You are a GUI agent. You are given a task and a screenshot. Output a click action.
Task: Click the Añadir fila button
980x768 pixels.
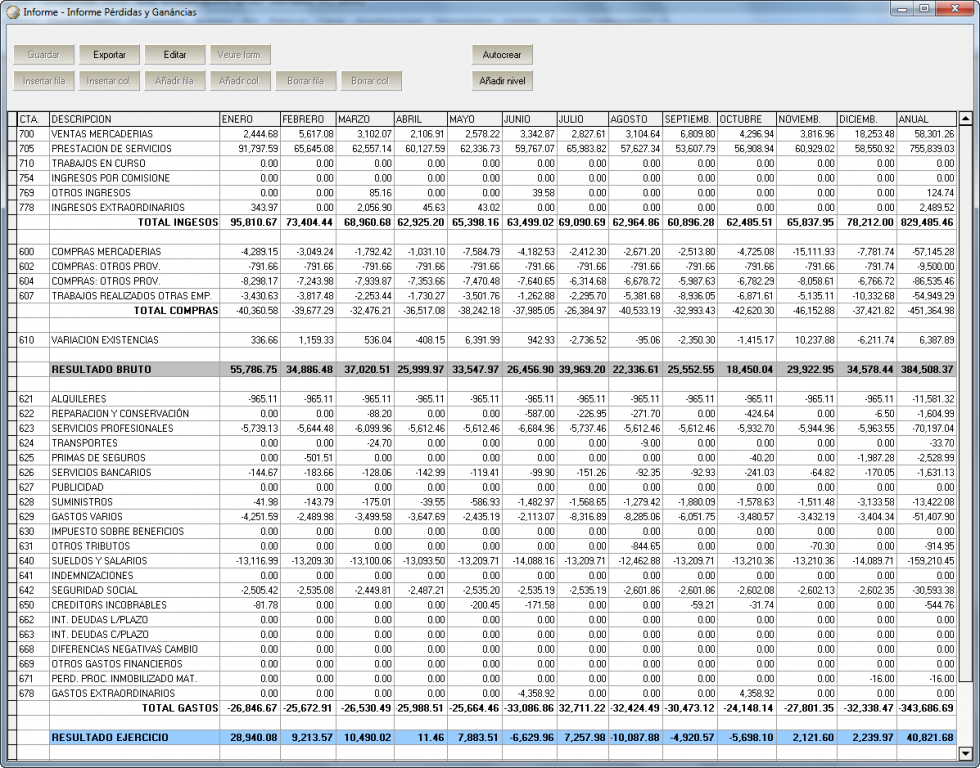175,81
